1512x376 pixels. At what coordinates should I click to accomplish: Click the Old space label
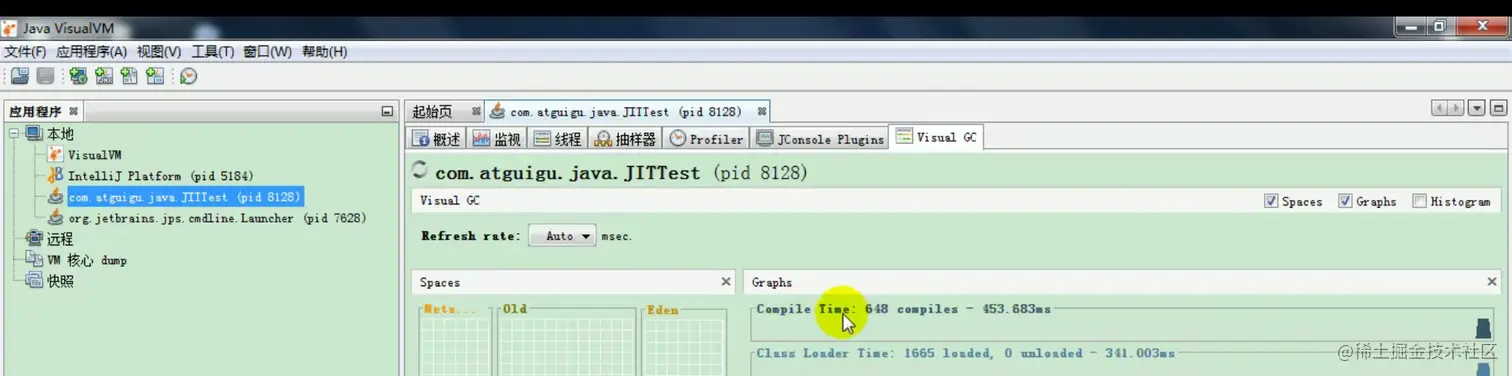click(x=514, y=310)
